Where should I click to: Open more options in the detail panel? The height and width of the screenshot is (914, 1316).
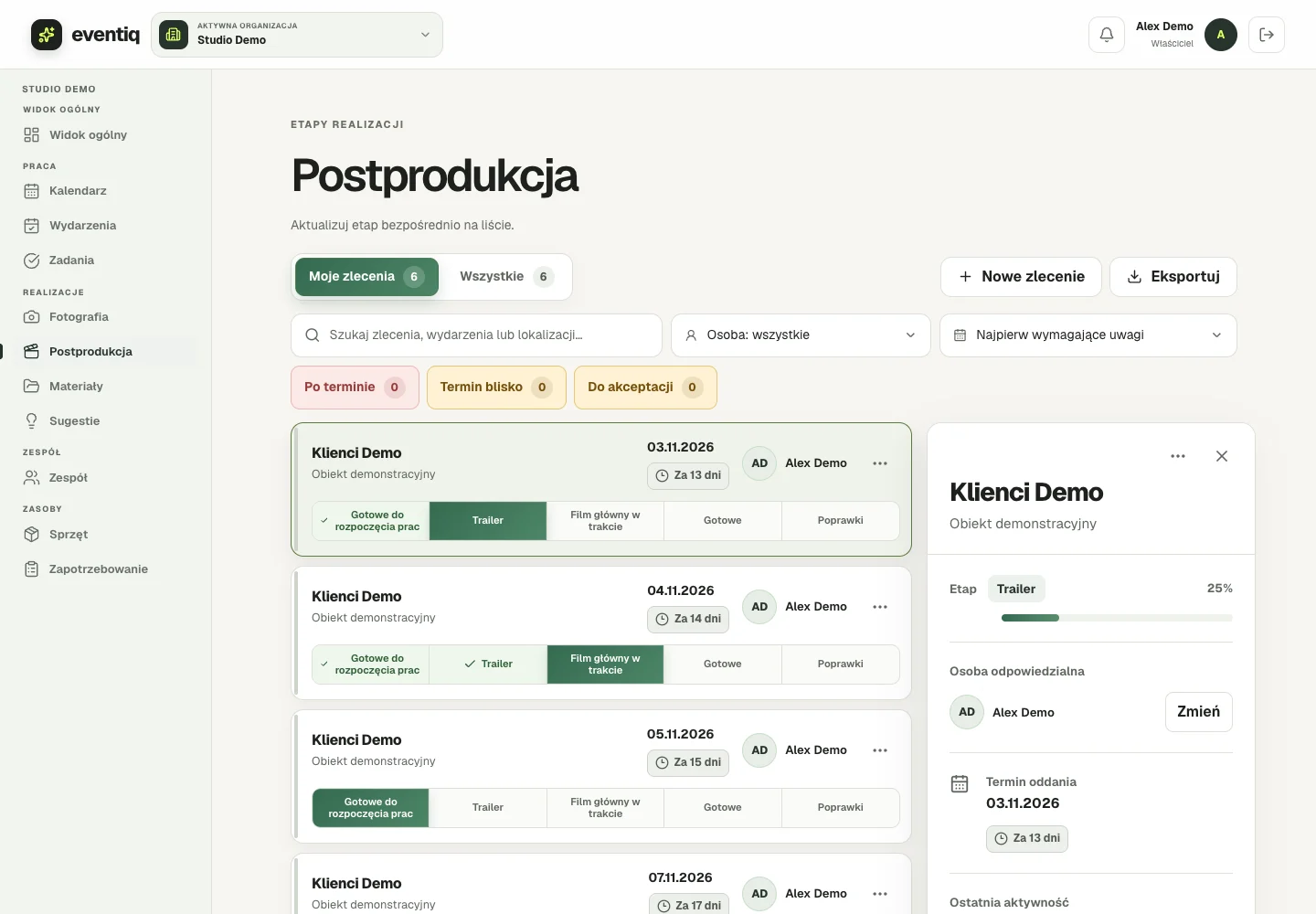point(1178,456)
